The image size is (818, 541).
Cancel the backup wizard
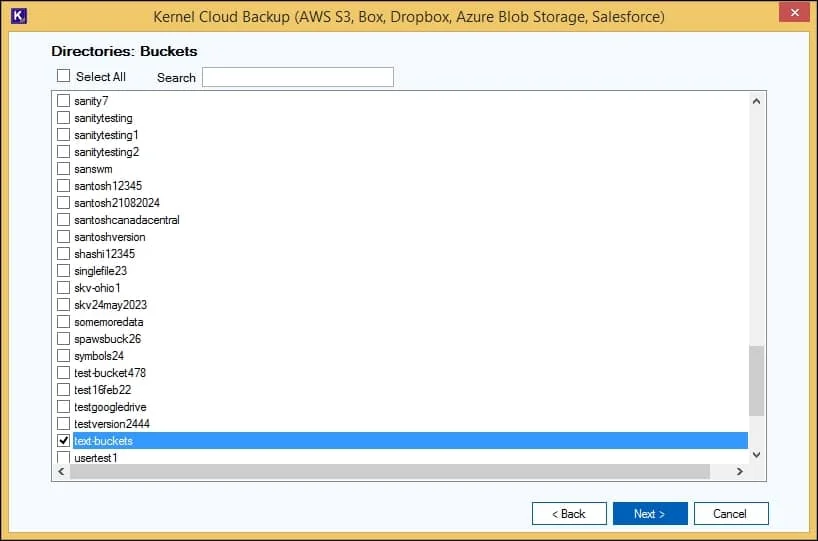[x=731, y=513]
